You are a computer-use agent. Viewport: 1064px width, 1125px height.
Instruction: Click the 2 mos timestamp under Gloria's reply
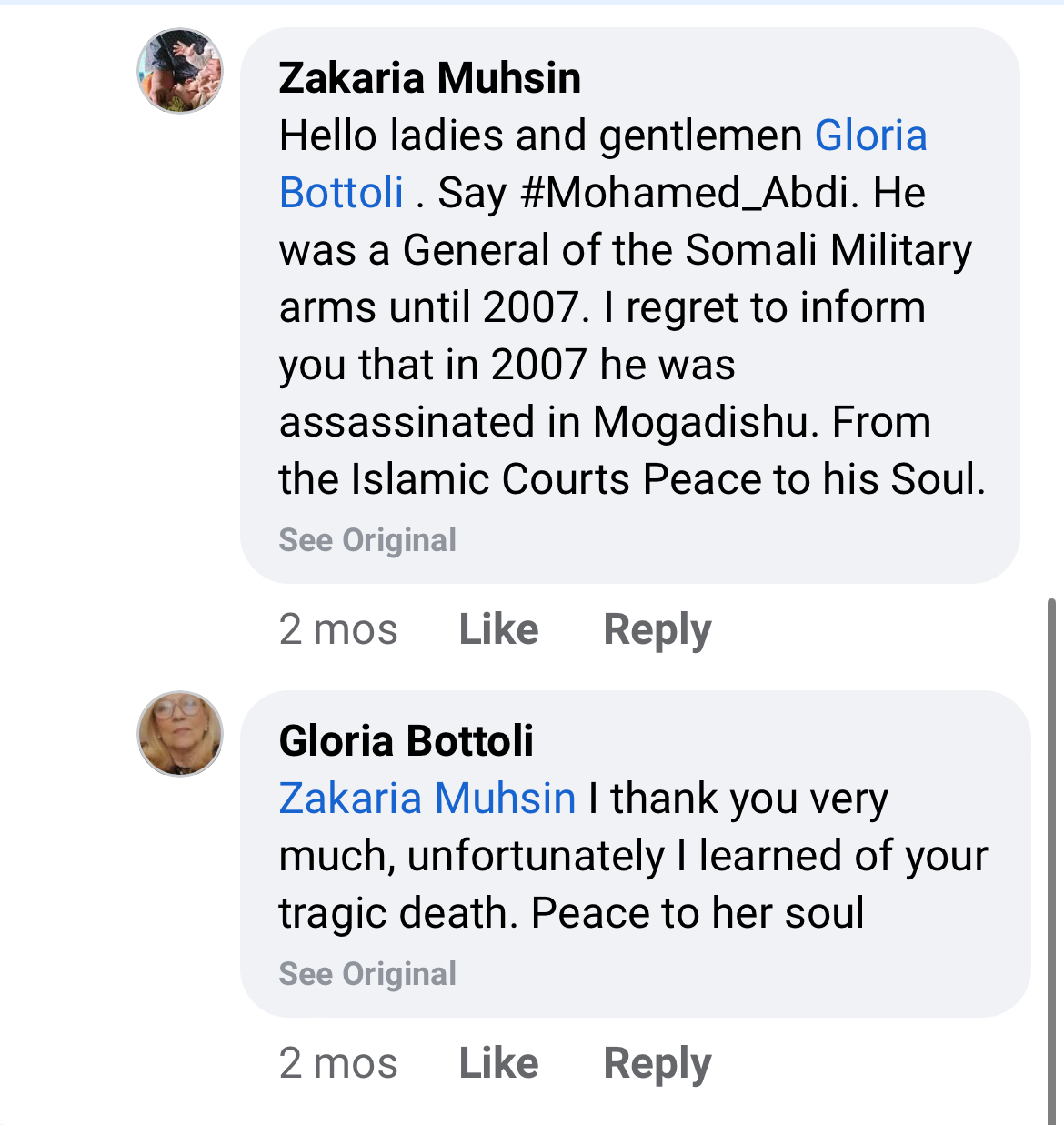tap(338, 1063)
